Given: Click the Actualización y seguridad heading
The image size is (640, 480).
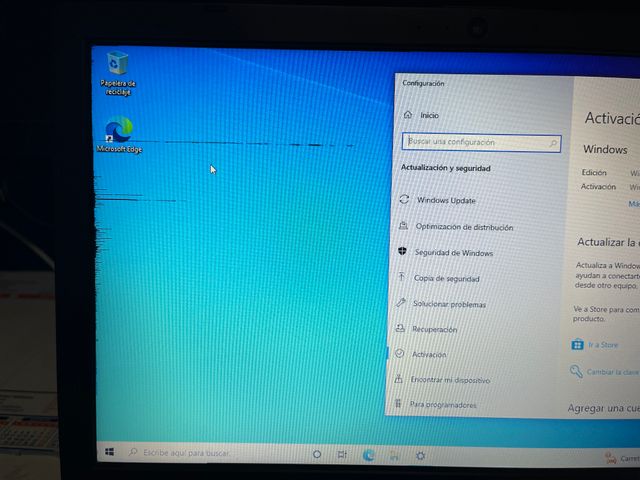Looking at the screenshot, I should click(446, 168).
